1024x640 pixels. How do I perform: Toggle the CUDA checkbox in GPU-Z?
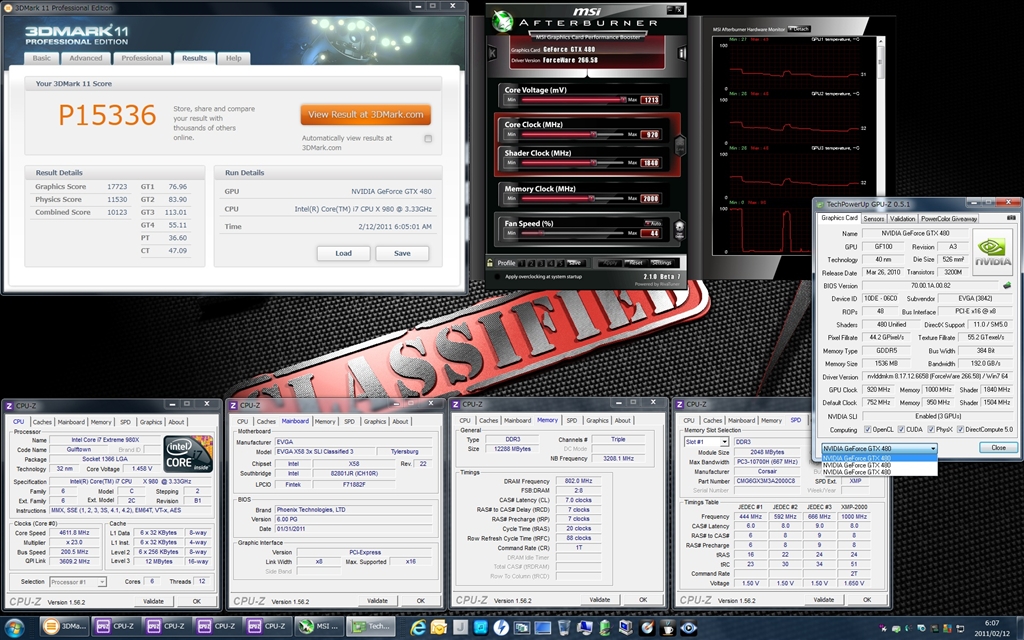(x=902, y=429)
